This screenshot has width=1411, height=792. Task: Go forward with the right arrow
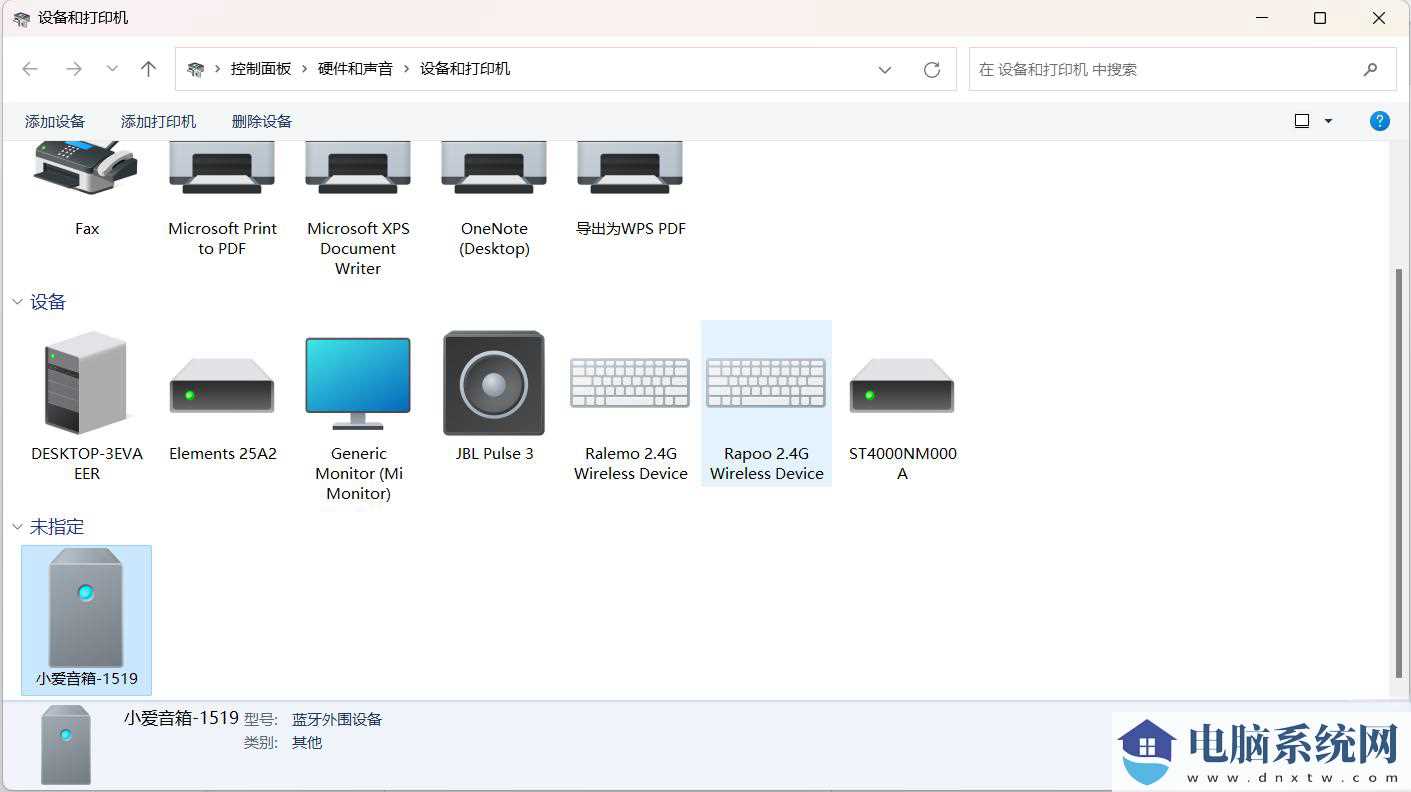[x=74, y=69]
